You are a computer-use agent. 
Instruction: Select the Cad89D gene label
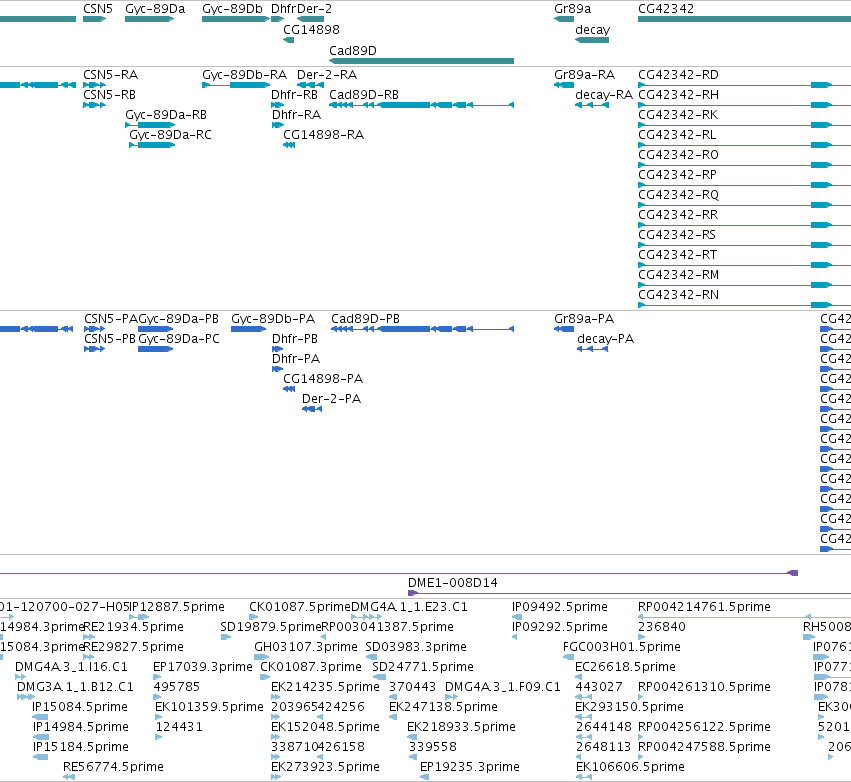[x=353, y=50]
